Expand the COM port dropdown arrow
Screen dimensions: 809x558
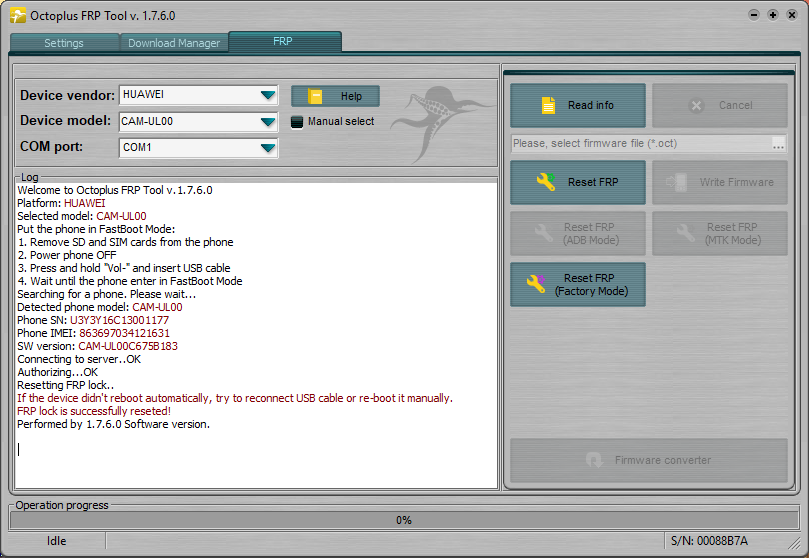click(267, 148)
